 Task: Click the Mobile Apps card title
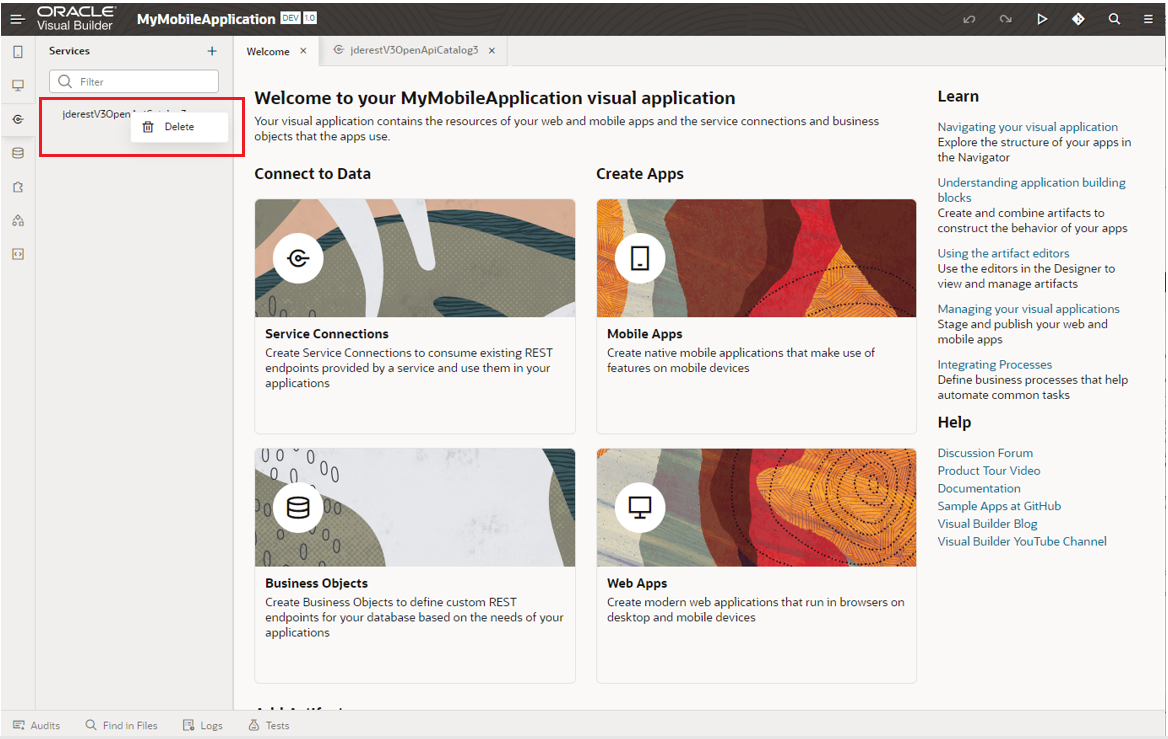coord(644,334)
